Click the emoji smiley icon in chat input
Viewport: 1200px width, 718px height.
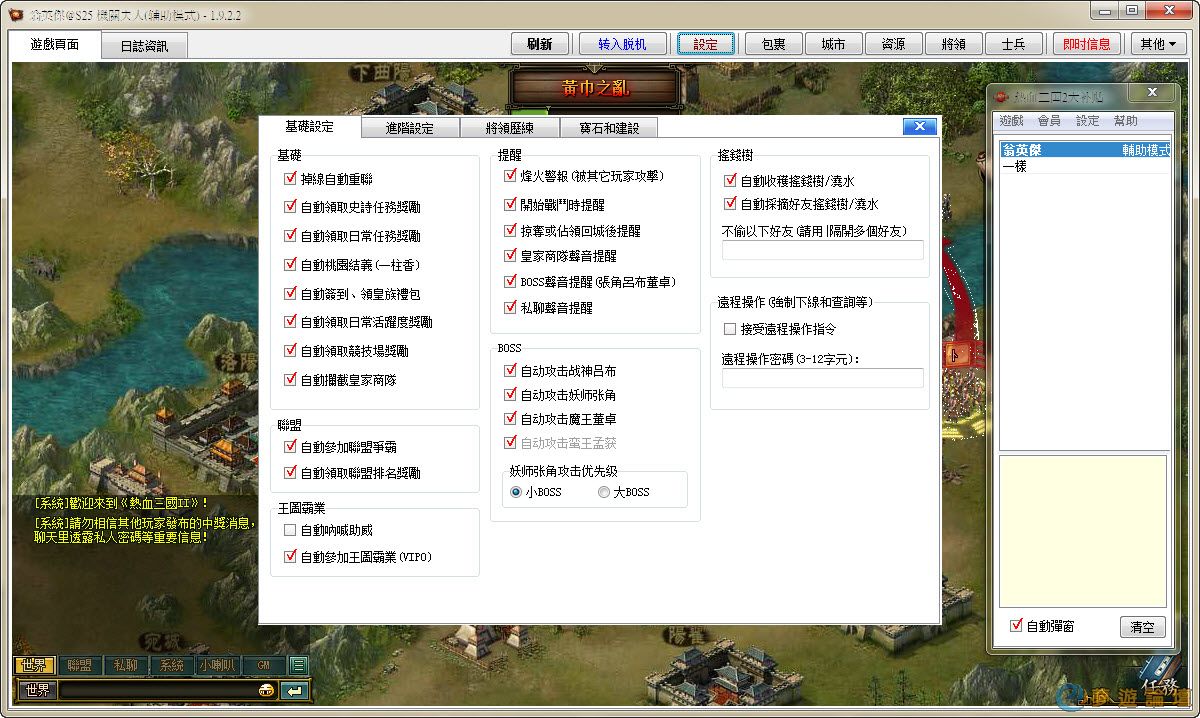pos(267,690)
